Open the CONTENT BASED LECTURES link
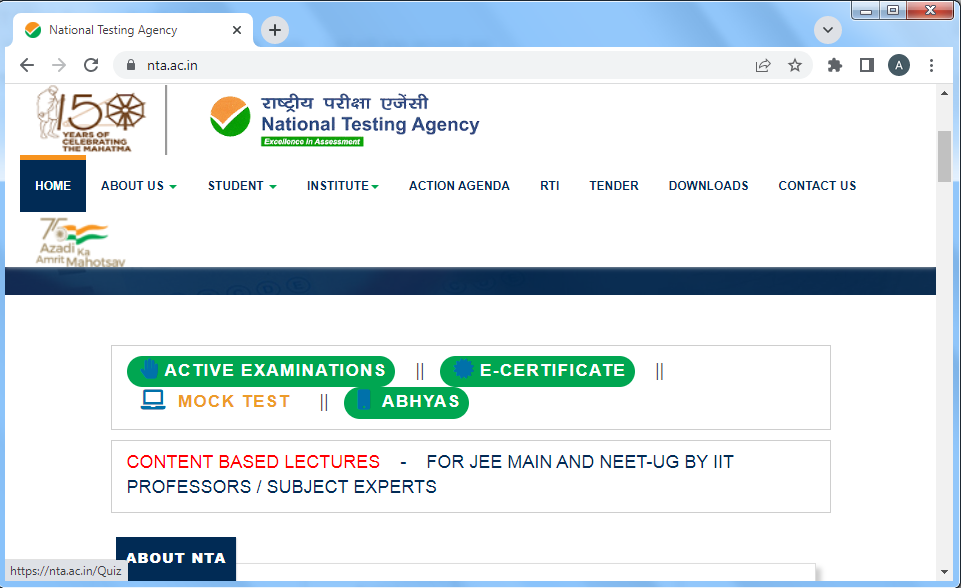This screenshot has width=961, height=588. [x=253, y=461]
